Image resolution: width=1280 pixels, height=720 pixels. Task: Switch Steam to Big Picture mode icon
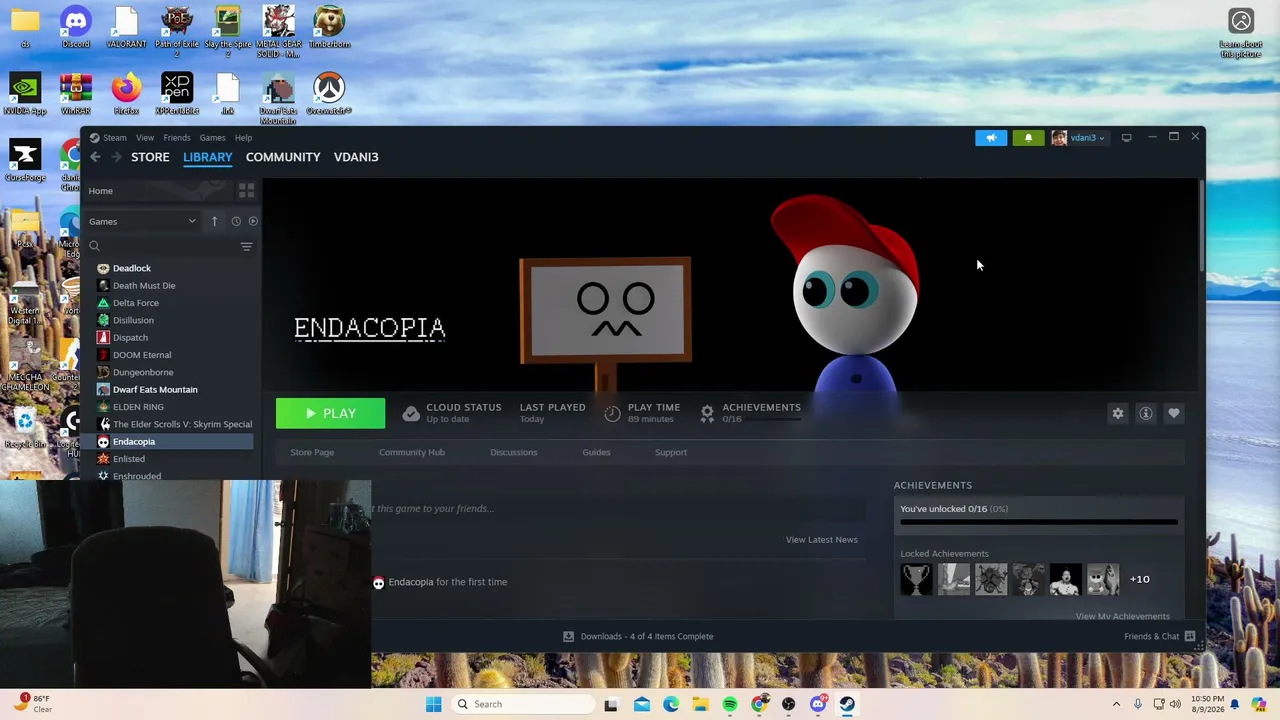(1126, 138)
